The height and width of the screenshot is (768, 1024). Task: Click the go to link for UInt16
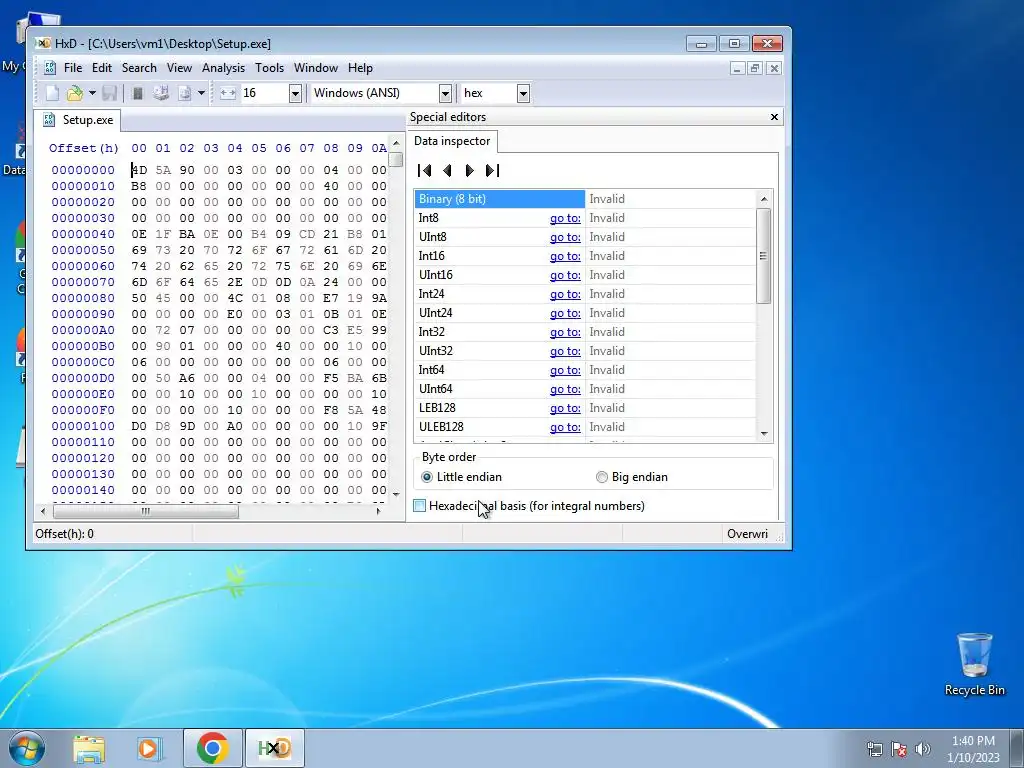point(565,275)
